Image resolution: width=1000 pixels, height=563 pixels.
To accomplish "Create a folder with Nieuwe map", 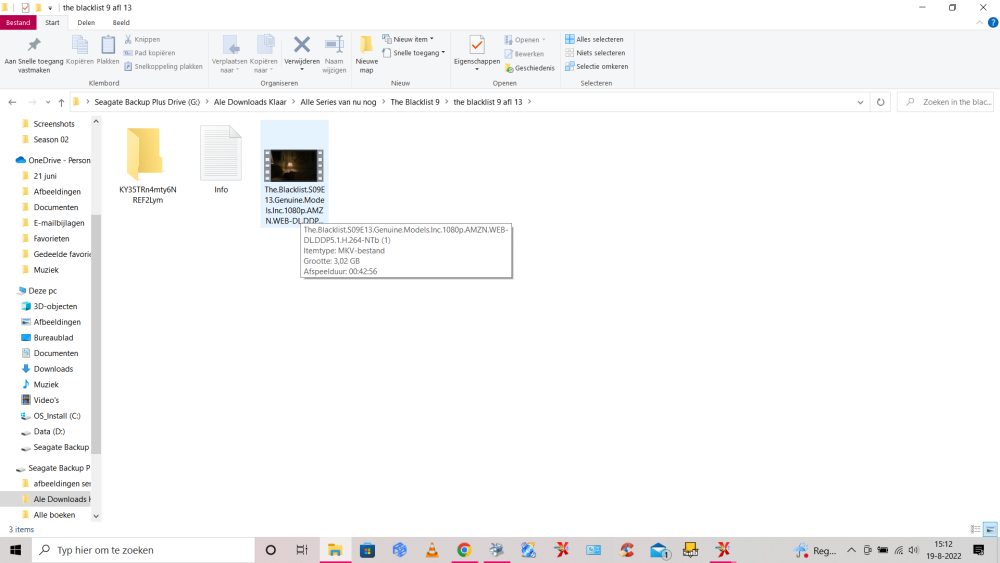I will [366, 50].
